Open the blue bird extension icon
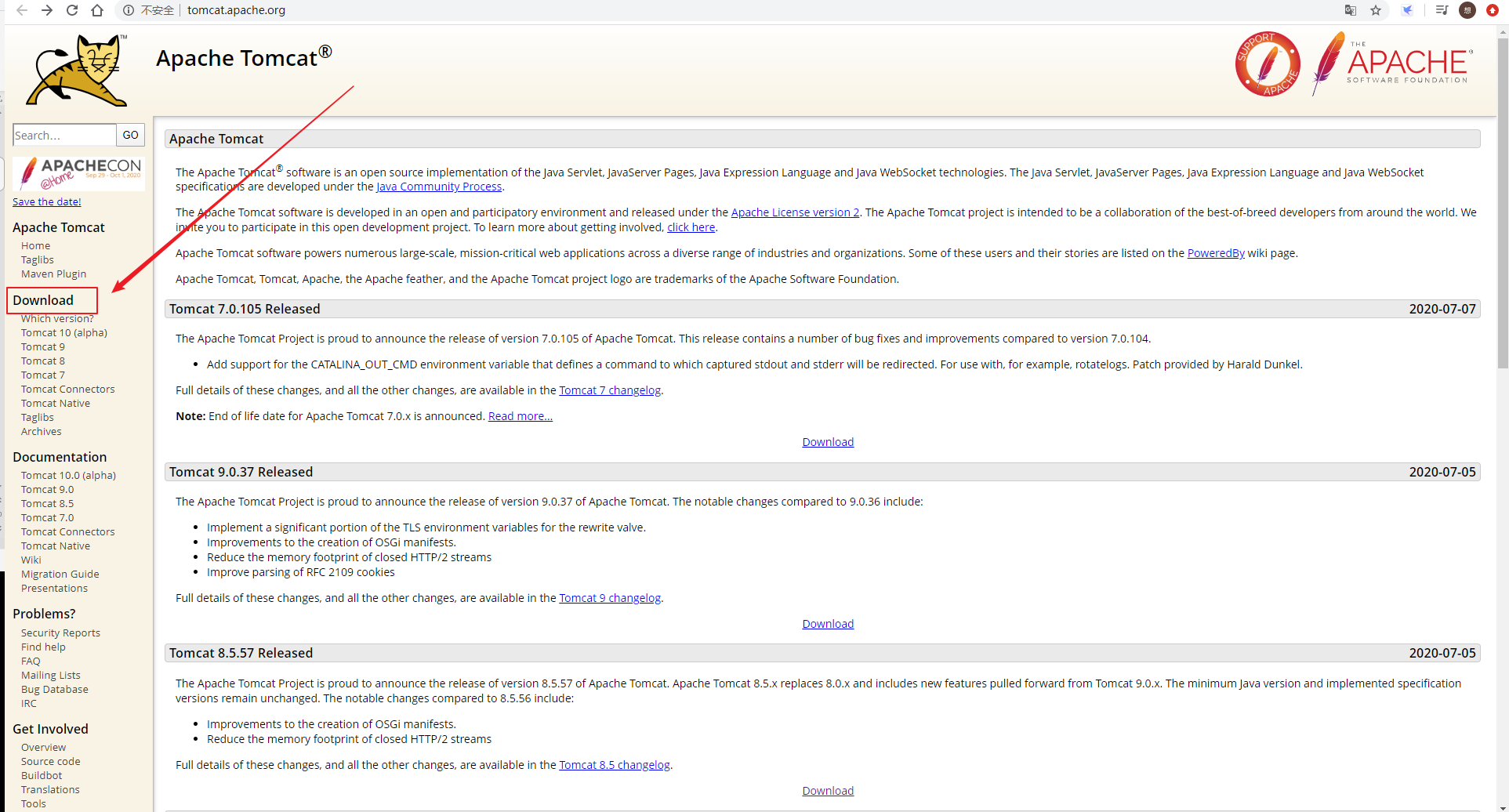 pos(1408,10)
